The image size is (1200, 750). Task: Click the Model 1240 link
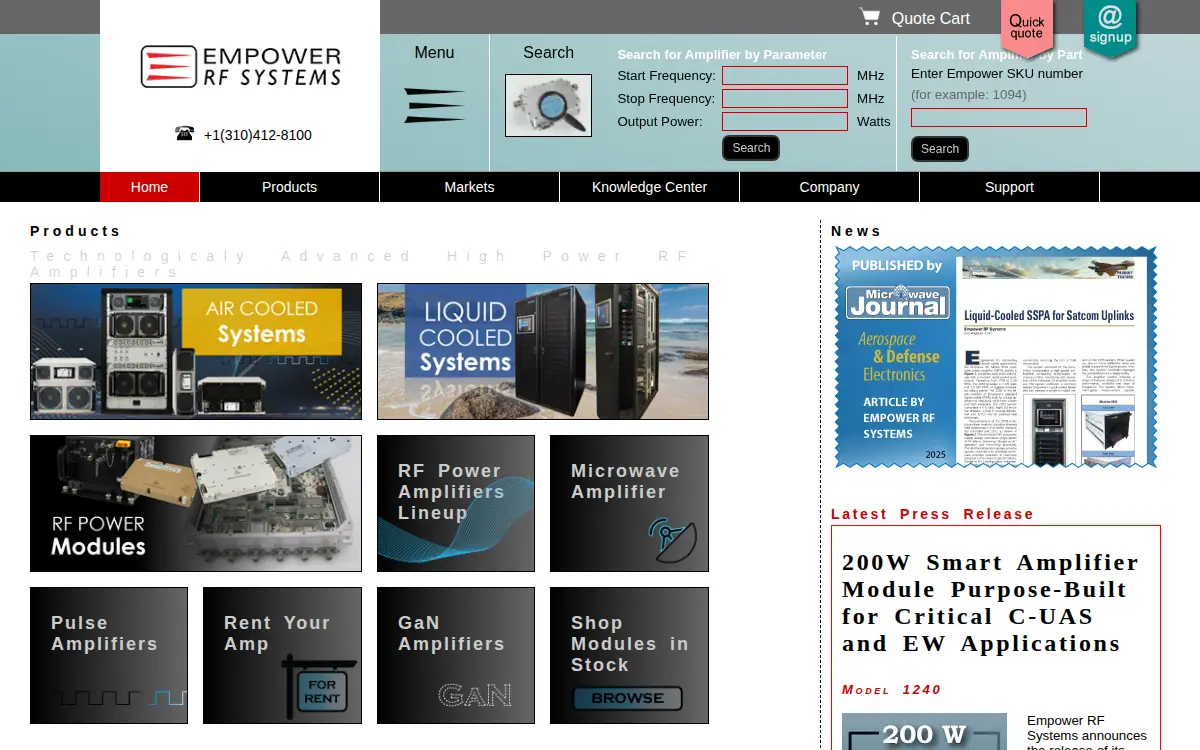[x=891, y=690]
